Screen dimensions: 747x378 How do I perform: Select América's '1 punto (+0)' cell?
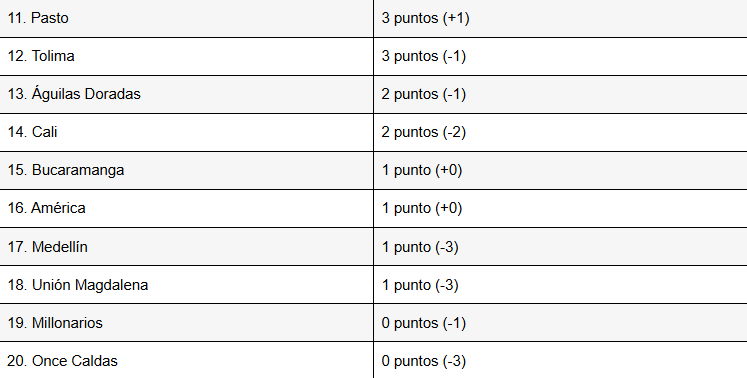[x=561, y=208]
